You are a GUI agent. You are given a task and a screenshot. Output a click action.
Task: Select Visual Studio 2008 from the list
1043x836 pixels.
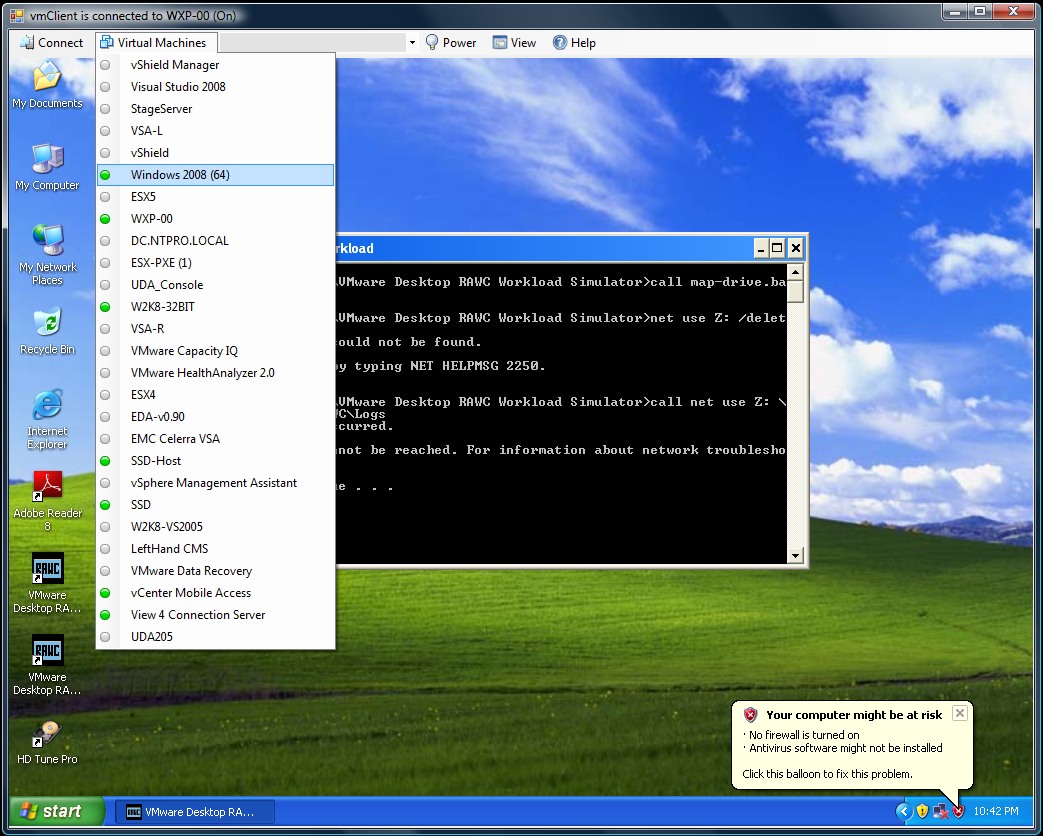point(216,86)
